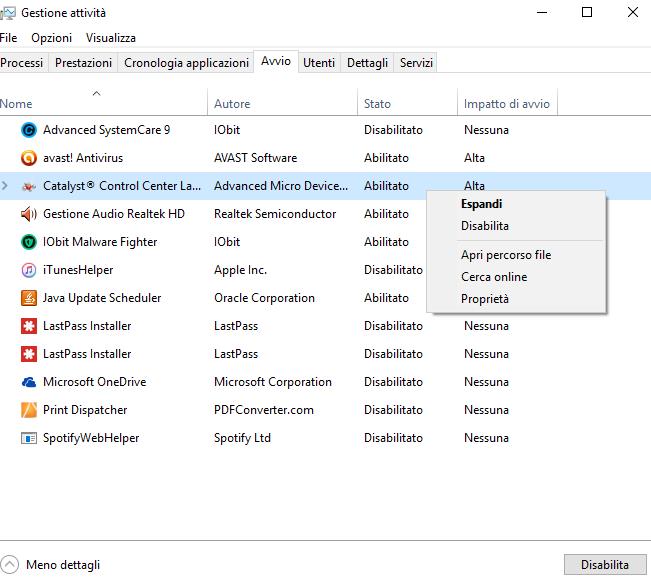The width and height of the screenshot is (651, 582).
Task: Click the Meno dettagli link
Action: click(63, 565)
